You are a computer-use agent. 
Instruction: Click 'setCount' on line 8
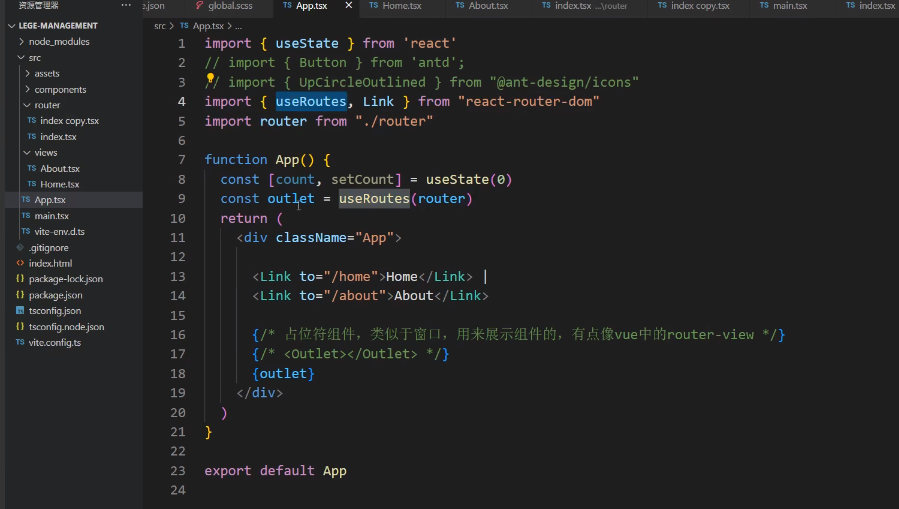tap(362, 180)
